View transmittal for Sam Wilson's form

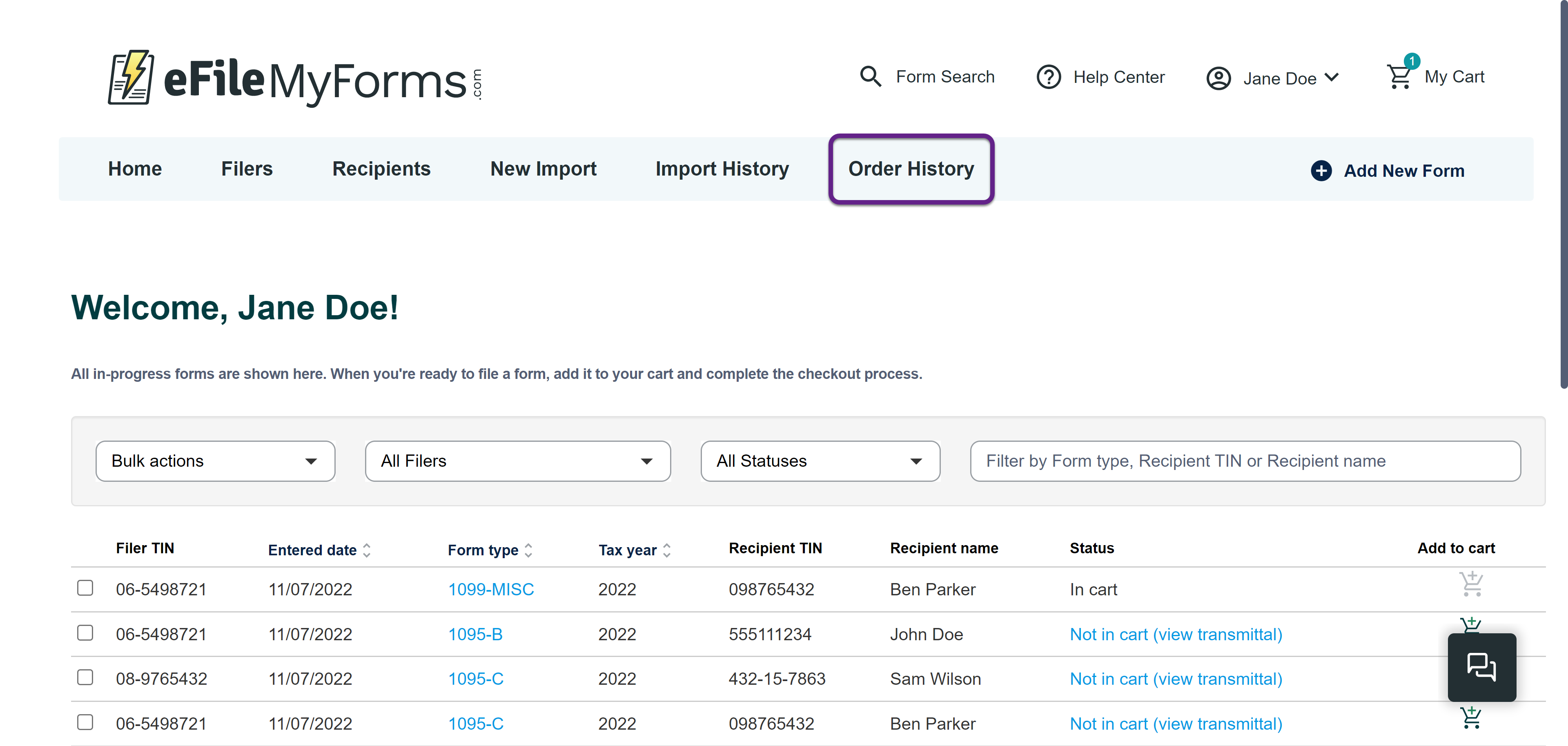tap(1176, 679)
